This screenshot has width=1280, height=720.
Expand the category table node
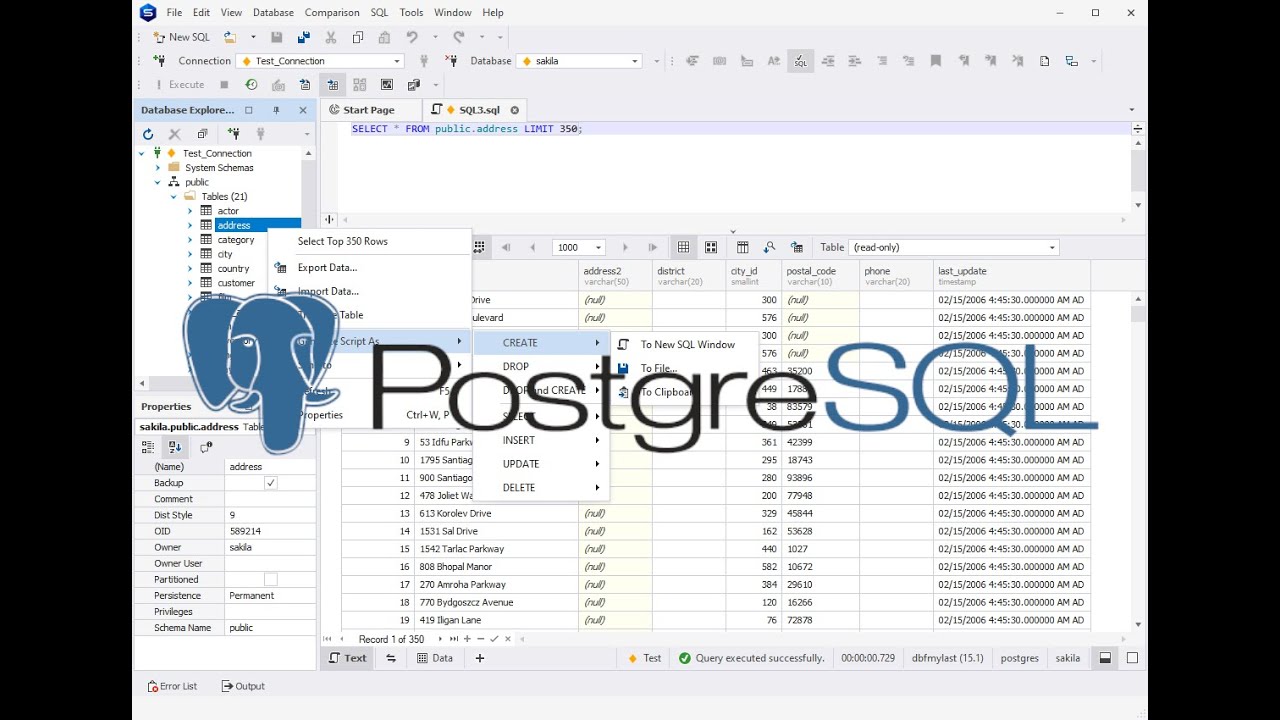coord(189,240)
